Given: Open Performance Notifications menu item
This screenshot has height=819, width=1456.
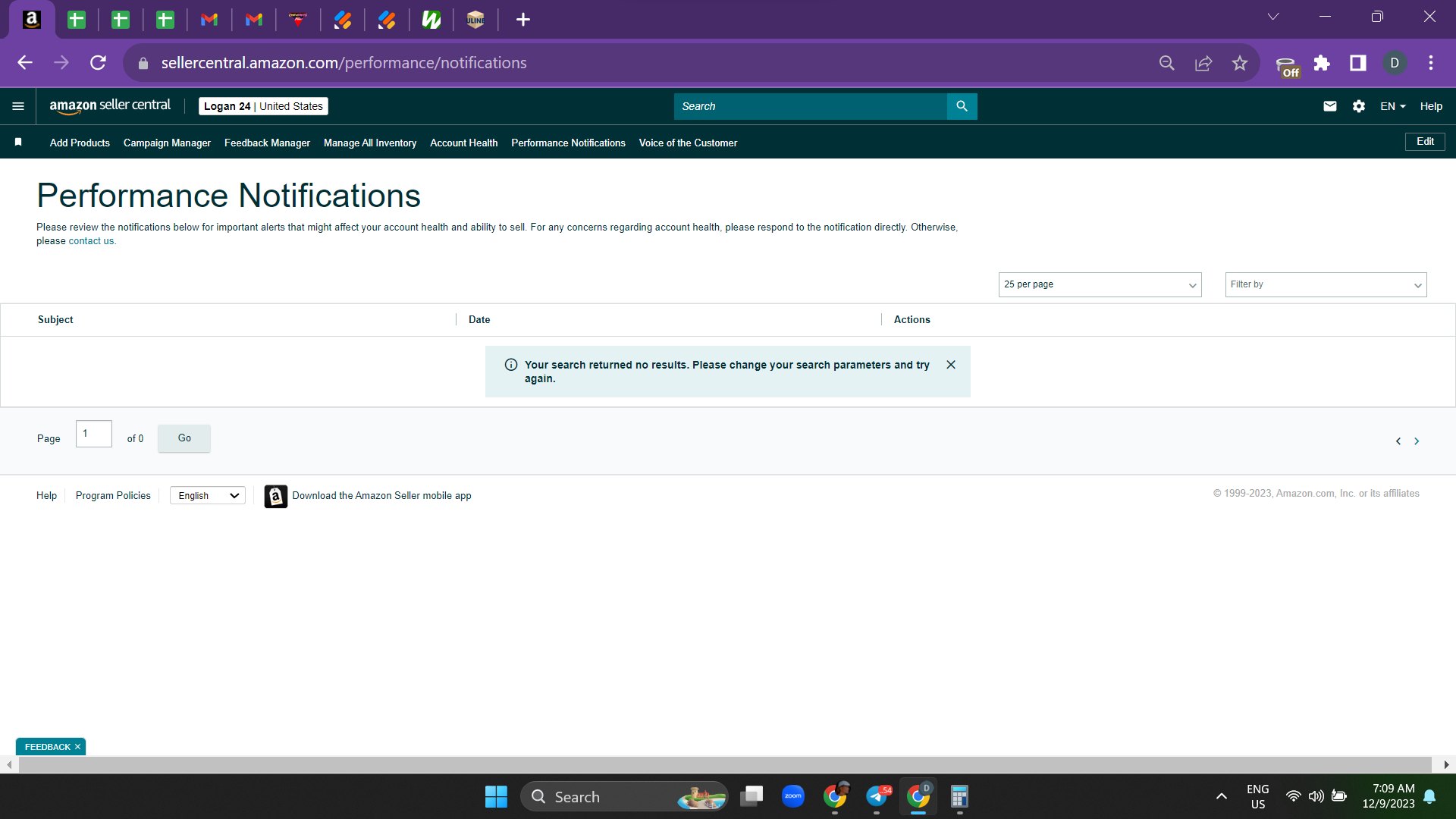Looking at the screenshot, I should pyautogui.click(x=568, y=143).
